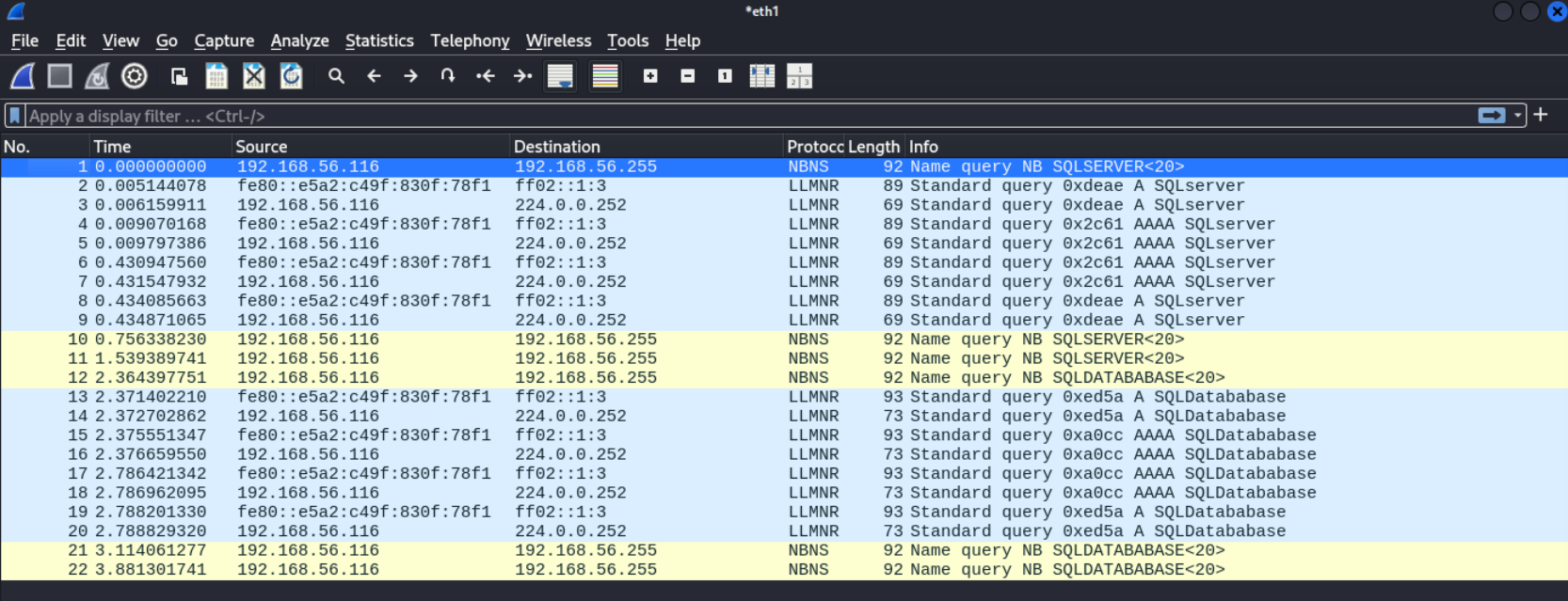Open the Wireless menu

(x=558, y=40)
